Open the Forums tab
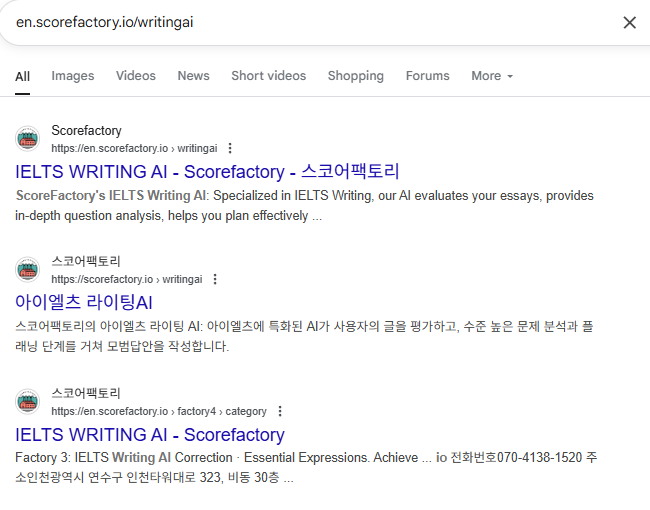The width and height of the screenshot is (650, 510). point(427,76)
